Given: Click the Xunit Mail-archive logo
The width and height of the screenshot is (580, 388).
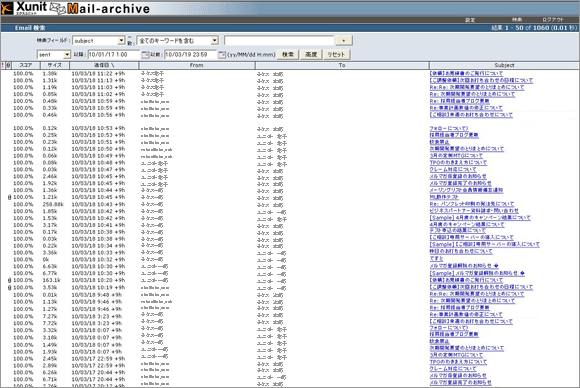Looking at the screenshot, I should point(76,8).
